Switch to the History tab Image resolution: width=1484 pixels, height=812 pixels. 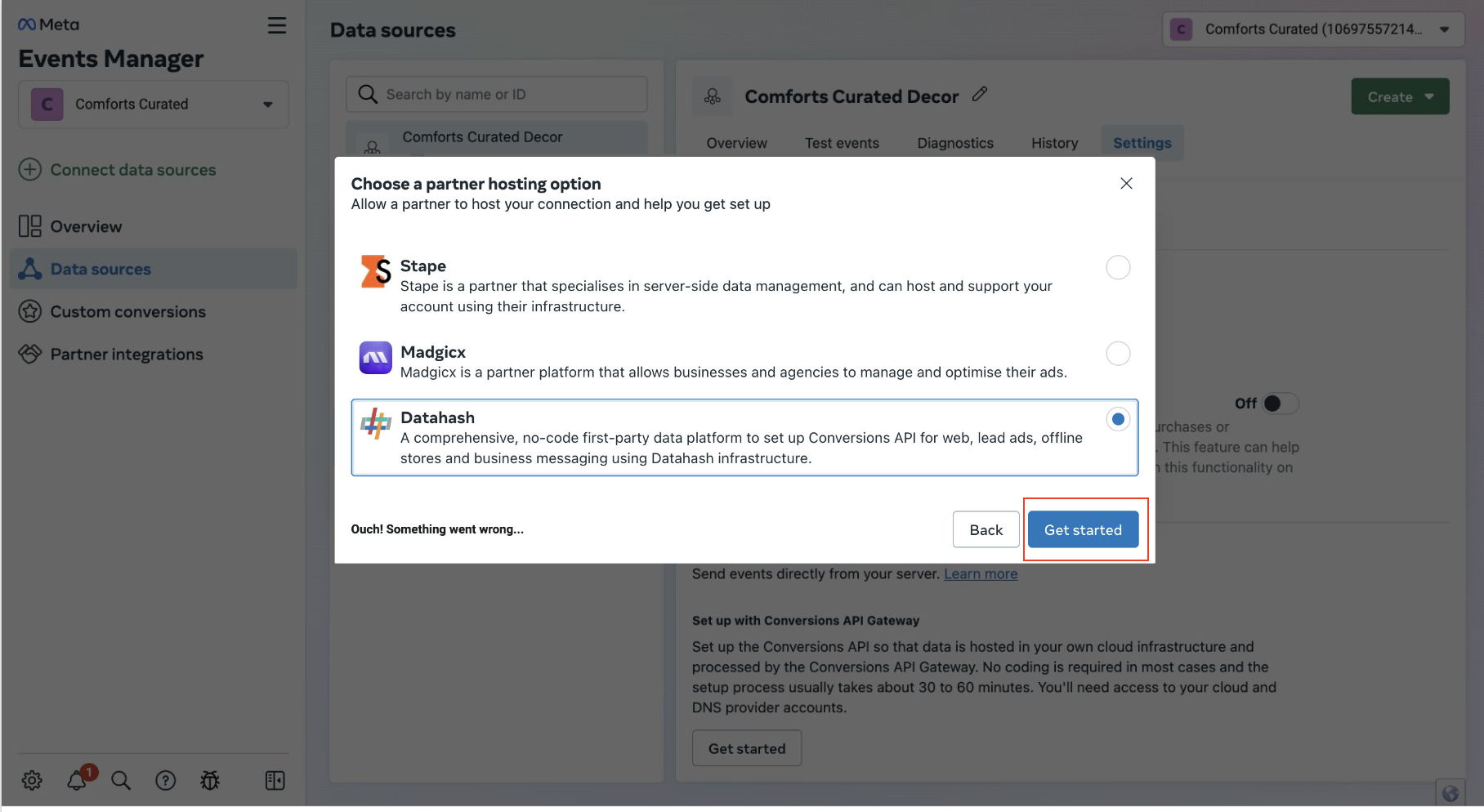click(x=1054, y=143)
